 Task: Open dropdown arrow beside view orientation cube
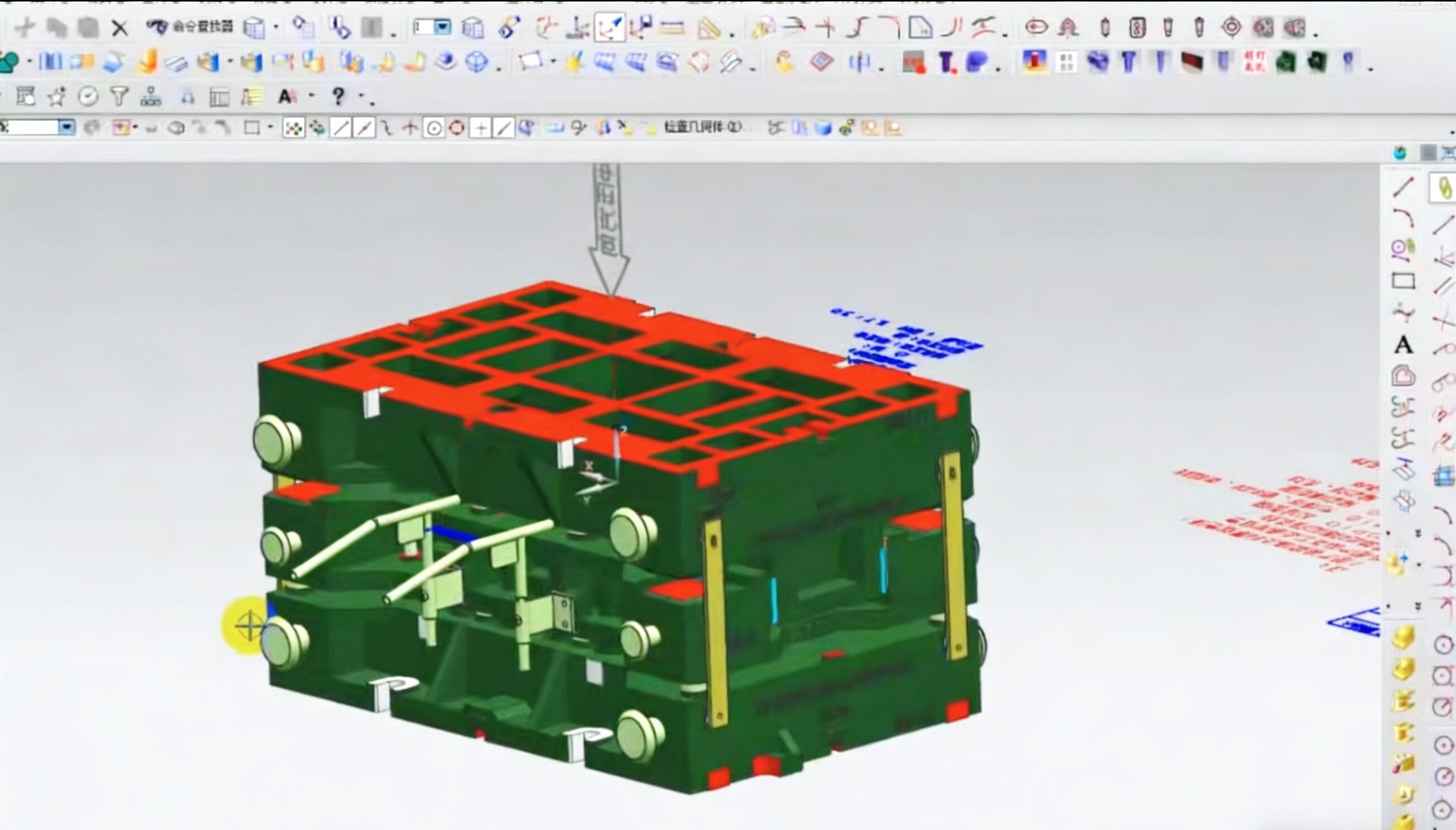pyautogui.click(x=276, y=26)
